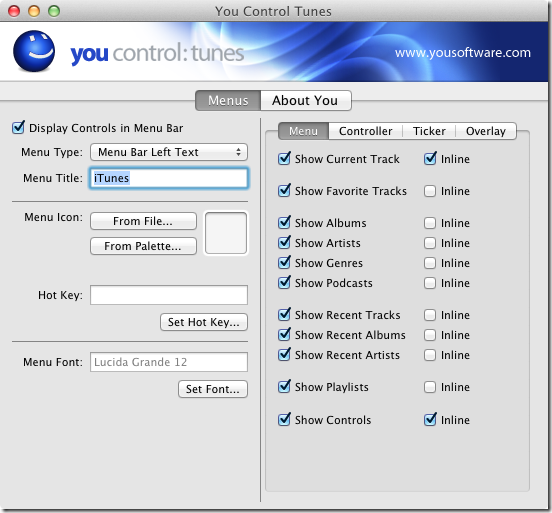Viewport: 552px width, 513px height.
Task: Click the Set Font button
Action: (213, 389)
